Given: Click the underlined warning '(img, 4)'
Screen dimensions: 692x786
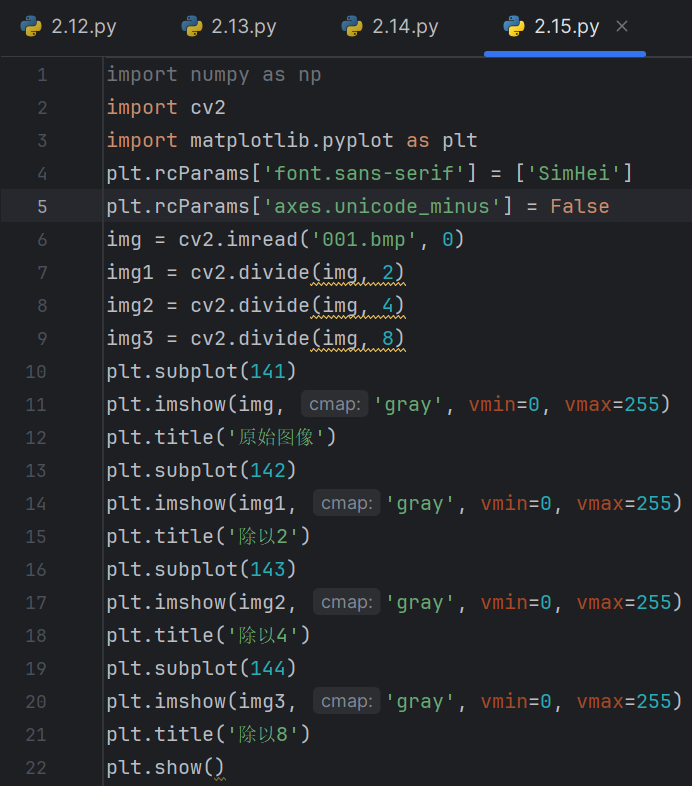Looking at the screenshot, I should click(358, 306).
